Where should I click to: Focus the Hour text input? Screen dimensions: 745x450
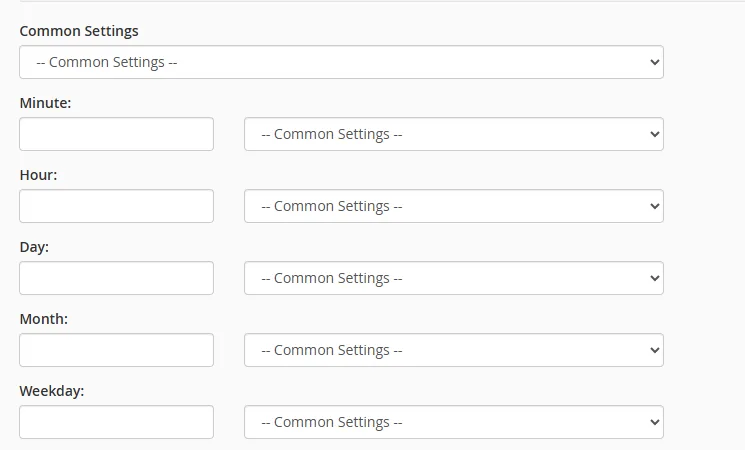[116, 206]
